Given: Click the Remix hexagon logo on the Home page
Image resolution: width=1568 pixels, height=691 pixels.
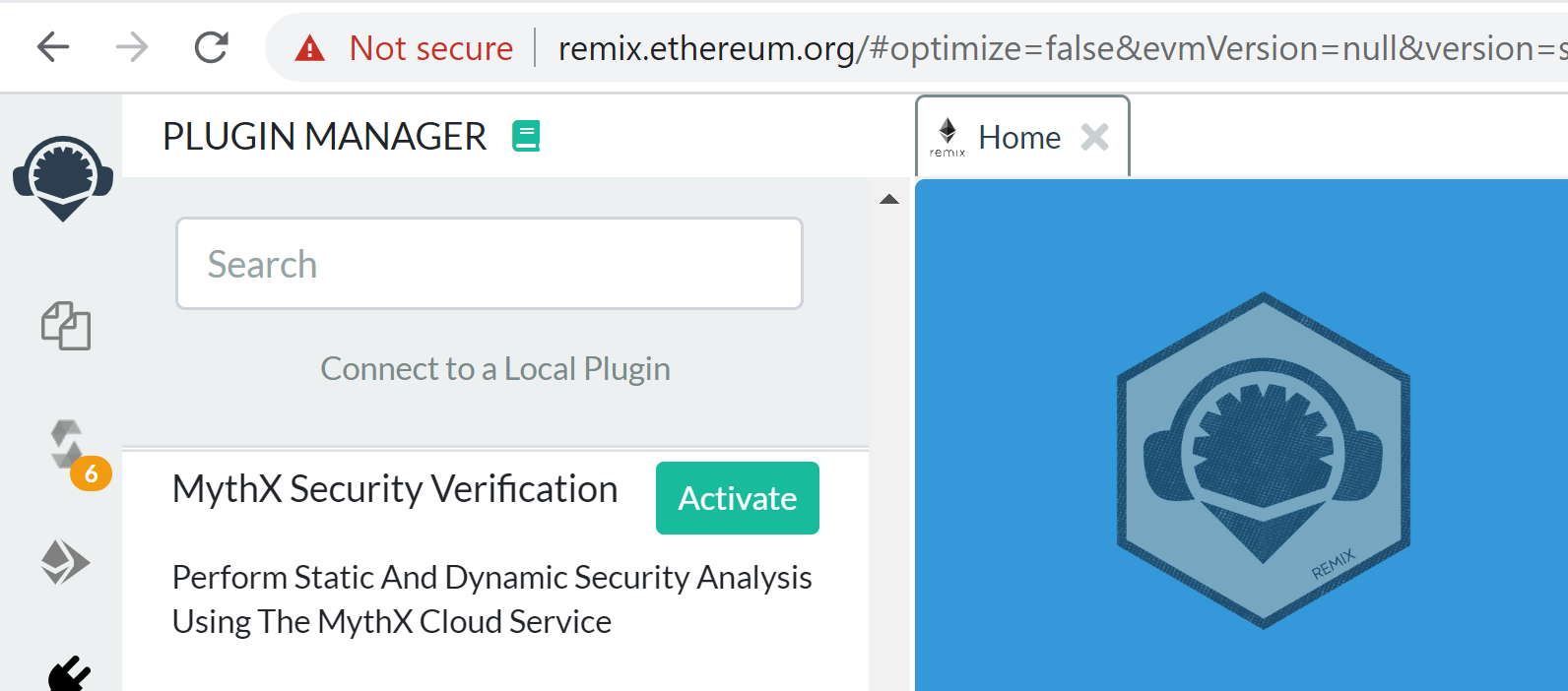Looking at the screenshot, I should pyautogui.click(x=1263, y=460).
